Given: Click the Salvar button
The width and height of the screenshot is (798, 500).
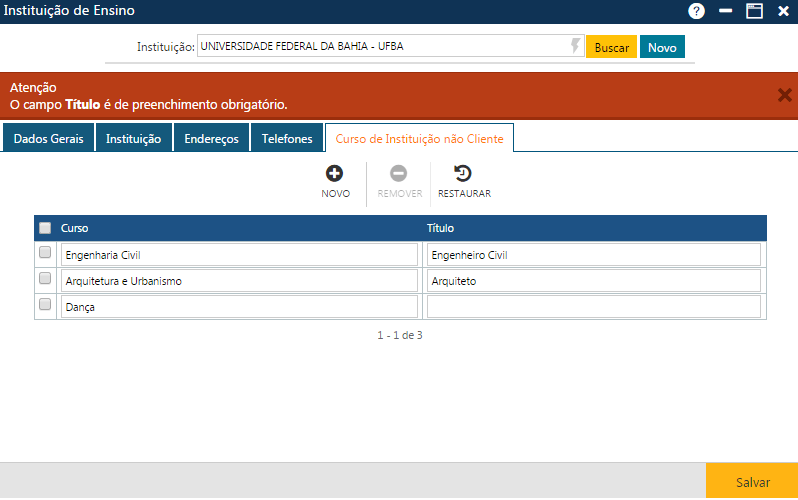Looking at the screenshot, I should (752, 482).
